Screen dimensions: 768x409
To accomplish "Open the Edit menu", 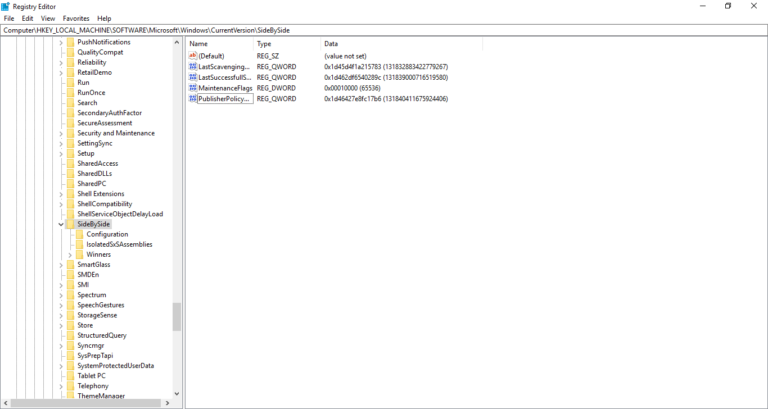I will click(x=27, y=18).
